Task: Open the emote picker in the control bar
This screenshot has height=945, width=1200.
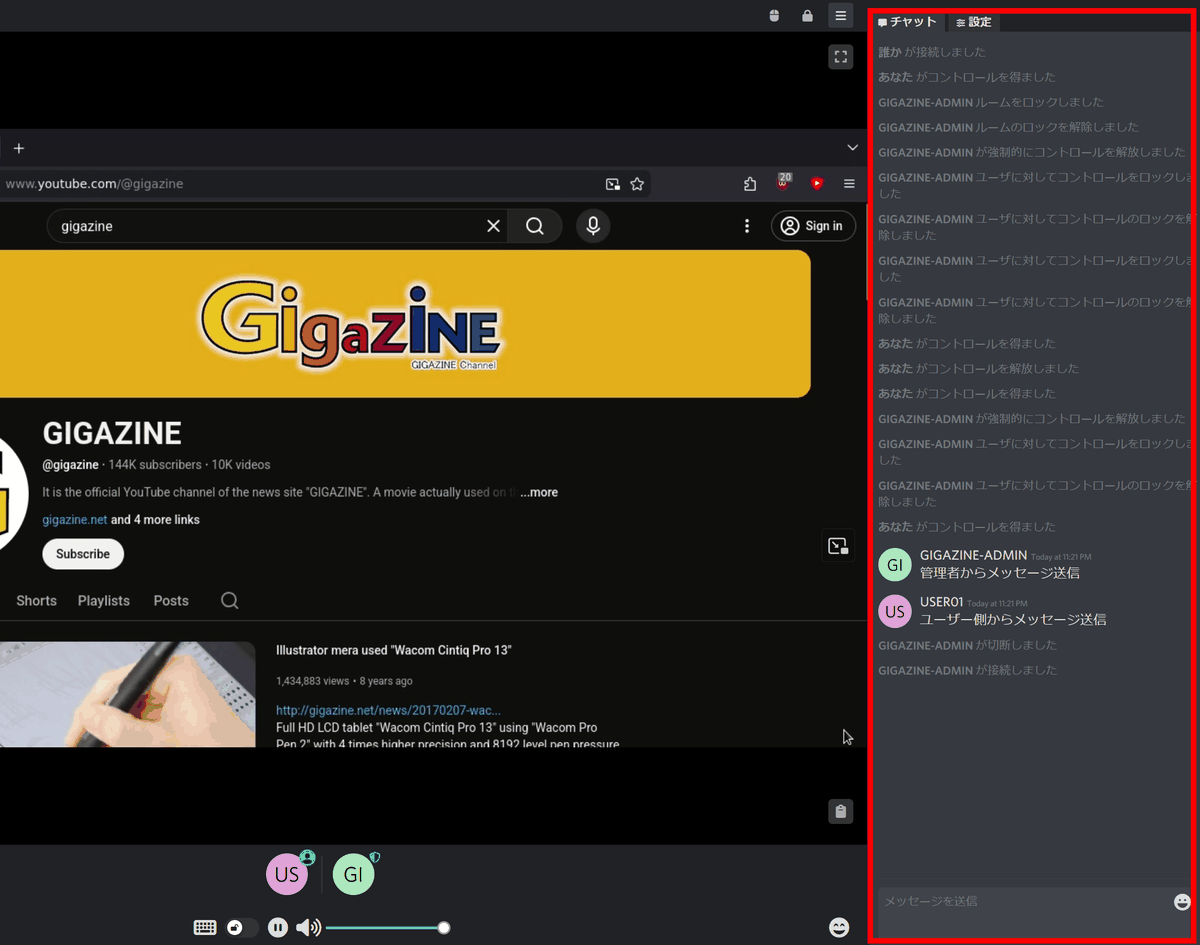Action: coord(839,927)
